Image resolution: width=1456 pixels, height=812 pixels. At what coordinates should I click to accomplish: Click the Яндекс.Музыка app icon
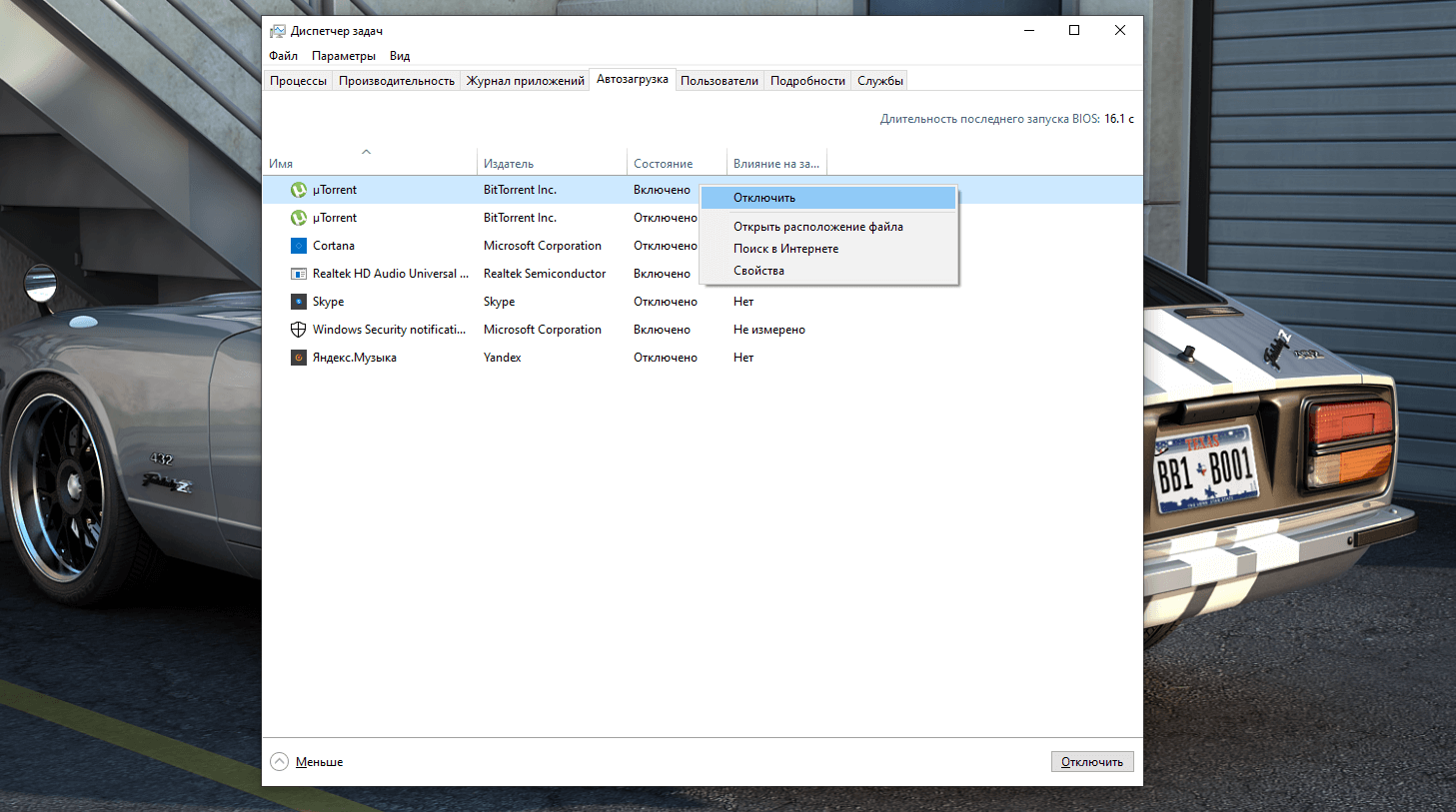click(x=298, y=358)
